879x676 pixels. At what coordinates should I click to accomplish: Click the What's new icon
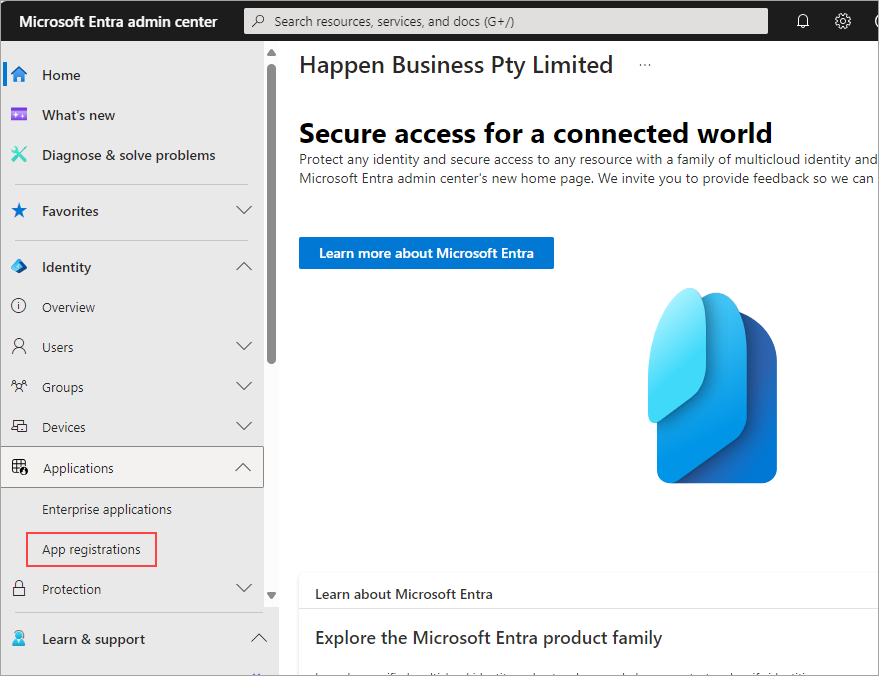(x=19, y=115)
